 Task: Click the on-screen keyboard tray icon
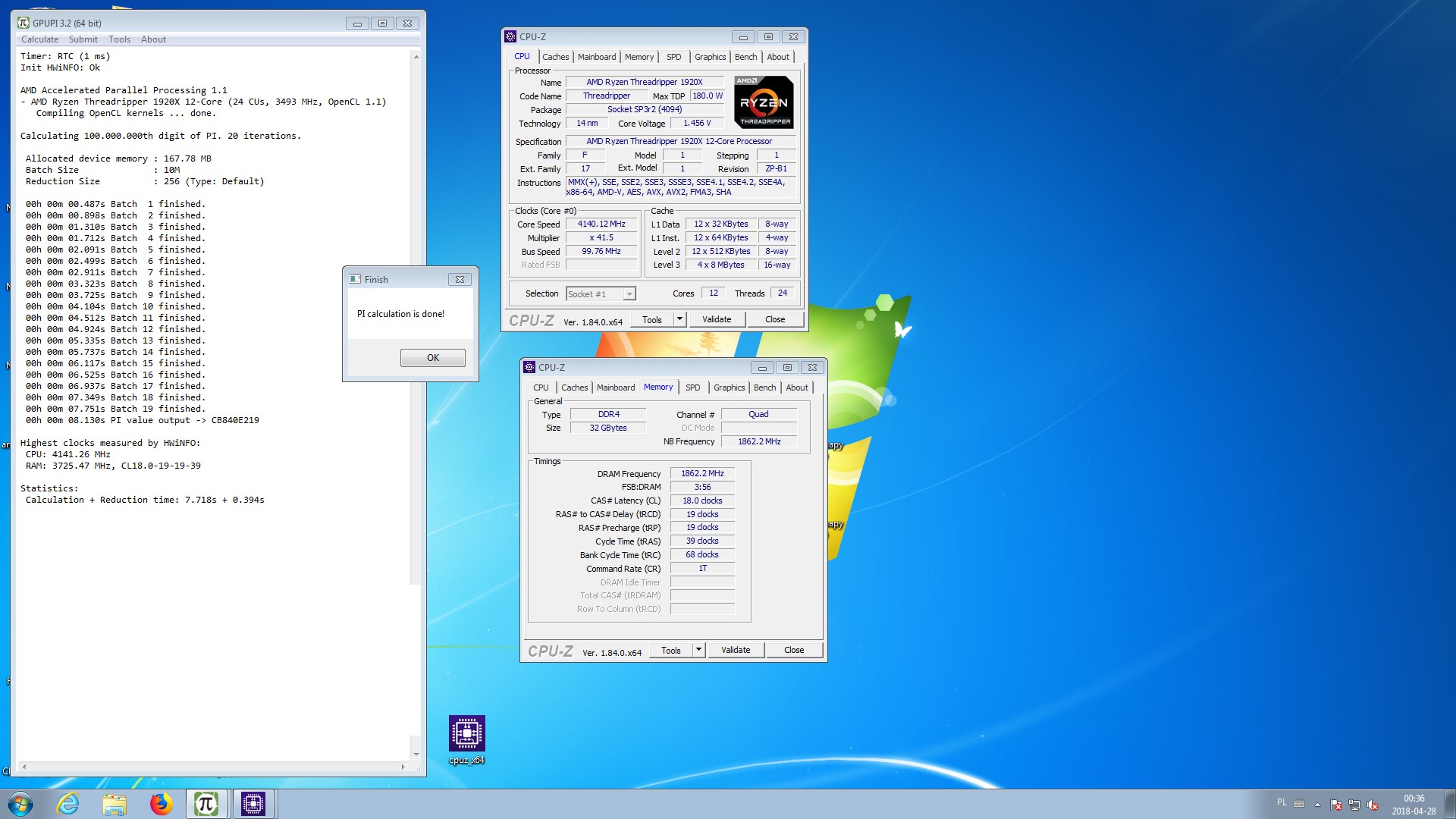(x=1299, y=804)
